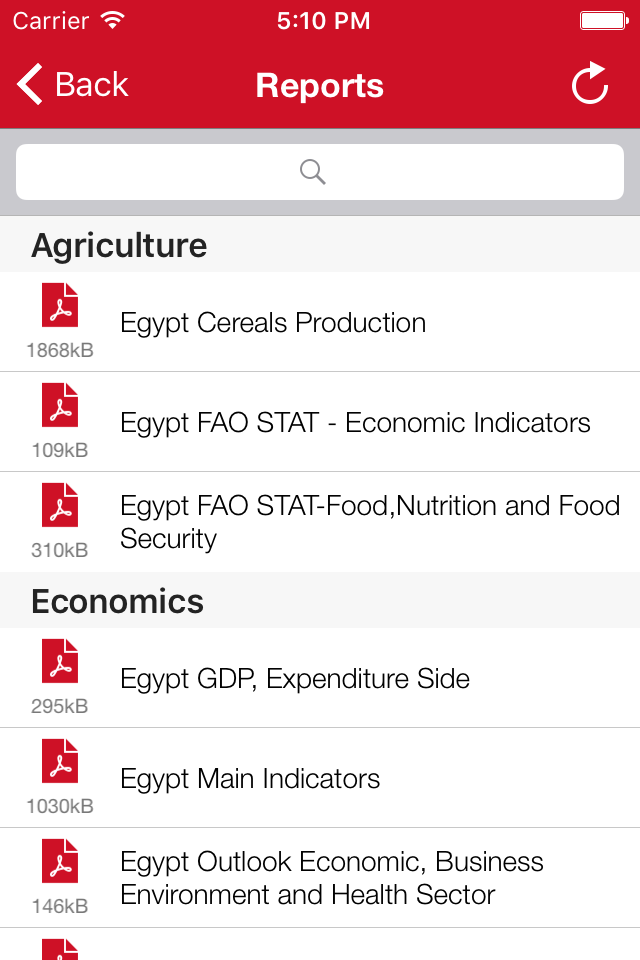
Task: Tap the back chevron icon
Action: (x=27, y=84)
